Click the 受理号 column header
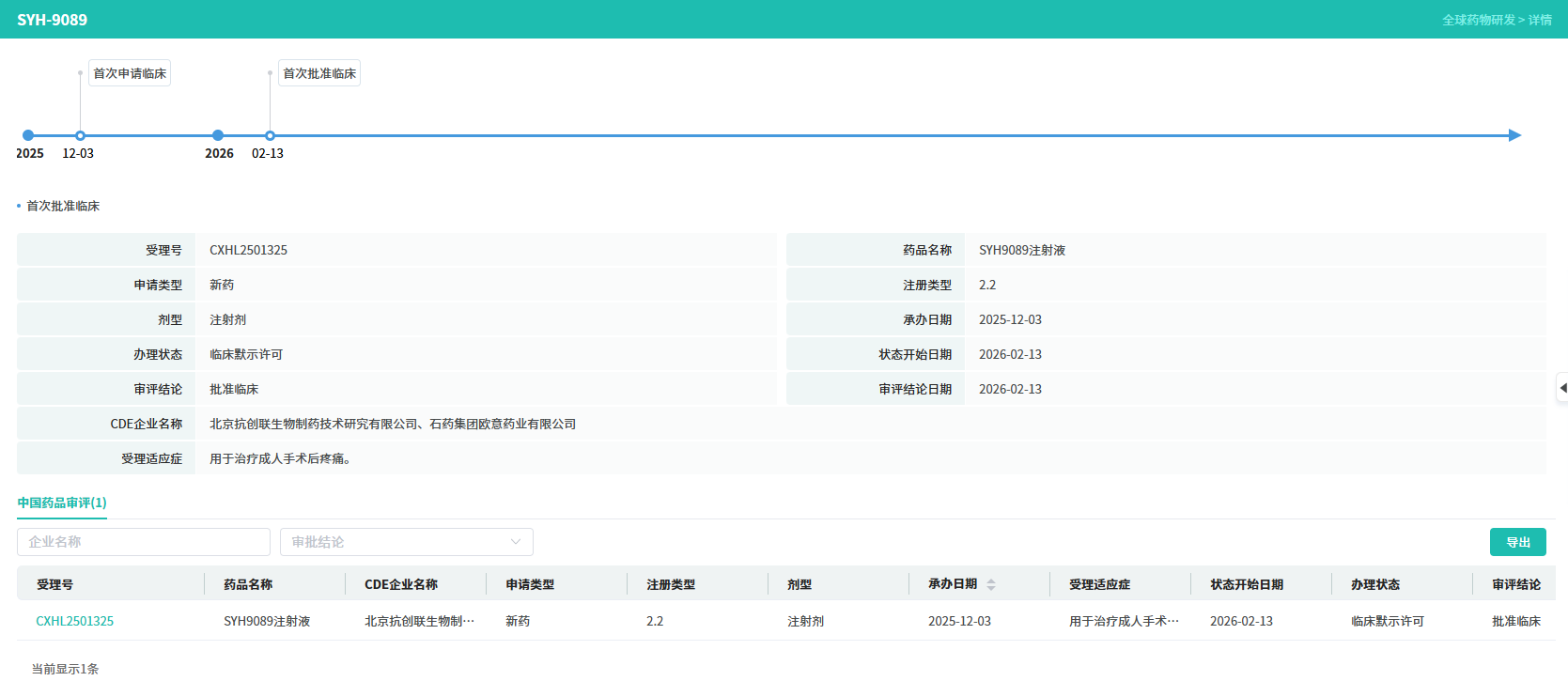This screenshot has width=1568, height=681. pos(55,584)
